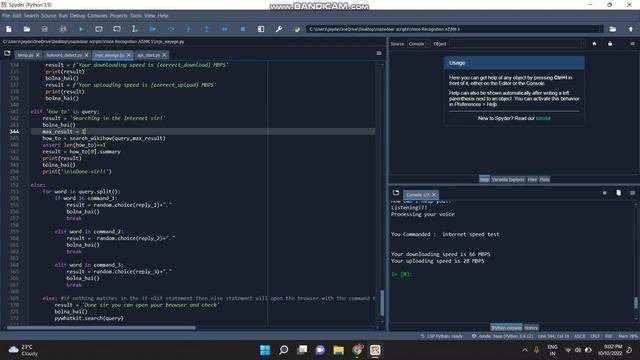This screenshot has width=640, height=360.
Task: Open the Projects menu
Action: (118, 16)
